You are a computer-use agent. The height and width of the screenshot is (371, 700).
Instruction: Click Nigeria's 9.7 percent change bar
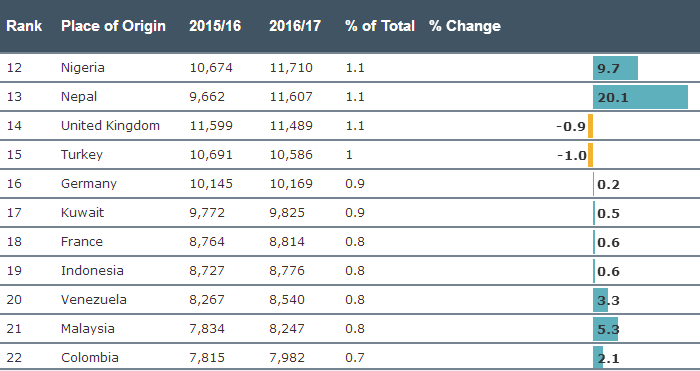[x=615, y=68]
